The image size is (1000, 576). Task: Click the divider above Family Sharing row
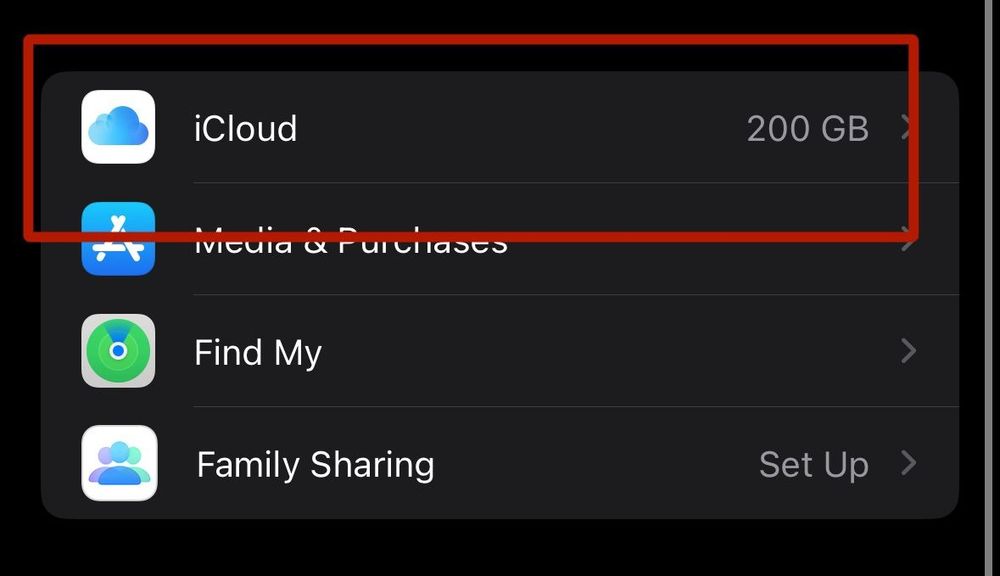(575, 407)
